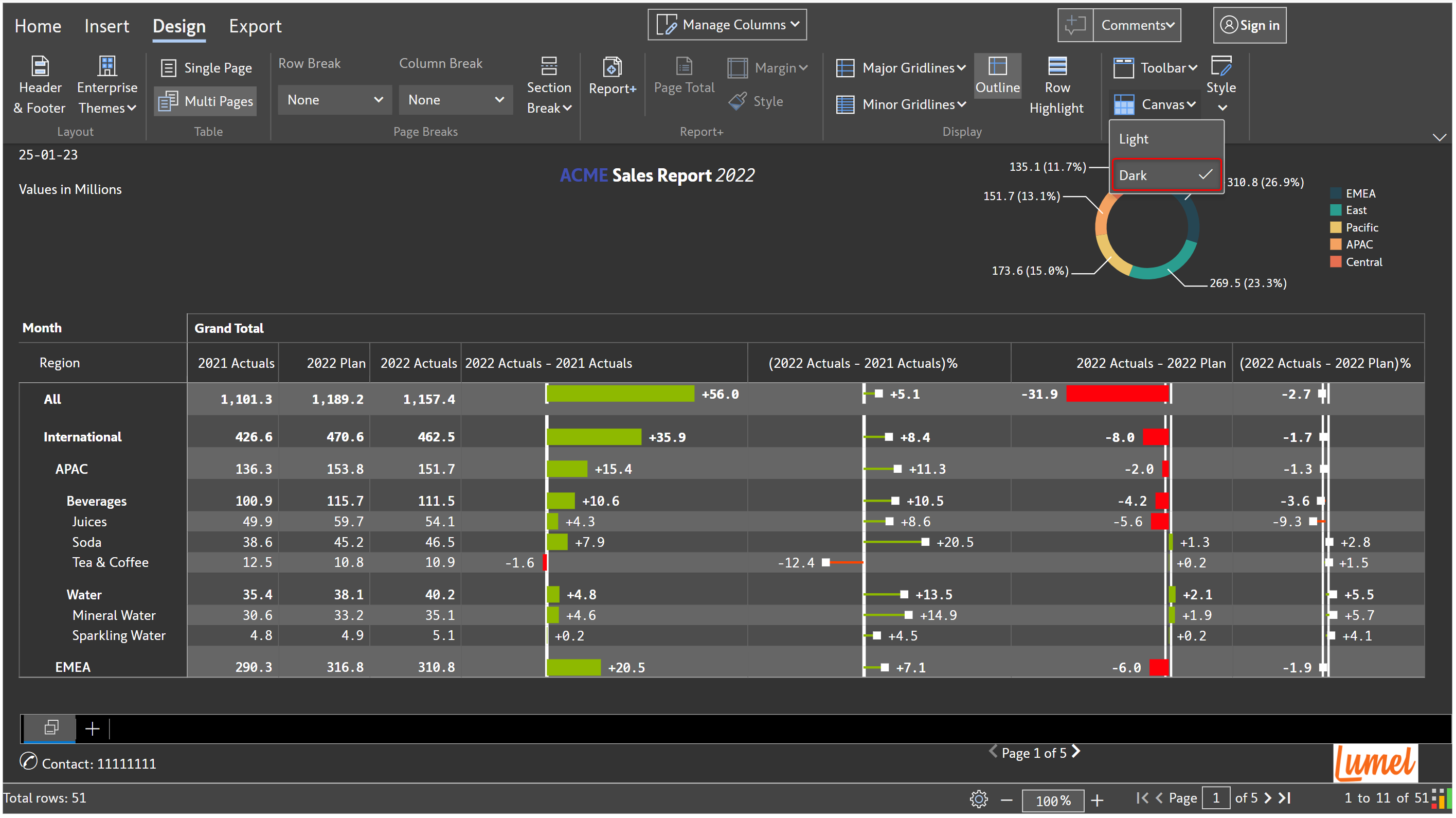Click the settings gear in status bar
The width and height of the screenshot is (1456, 818).
tap(978, 799)
